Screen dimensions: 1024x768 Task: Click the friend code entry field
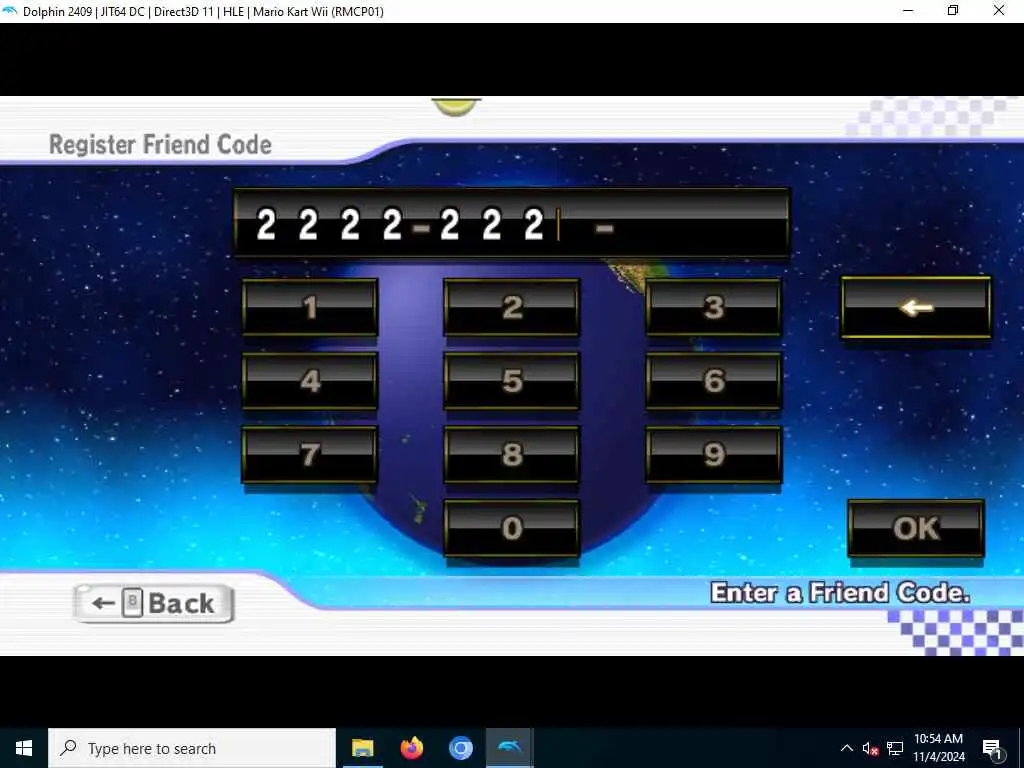click(511, 223)
